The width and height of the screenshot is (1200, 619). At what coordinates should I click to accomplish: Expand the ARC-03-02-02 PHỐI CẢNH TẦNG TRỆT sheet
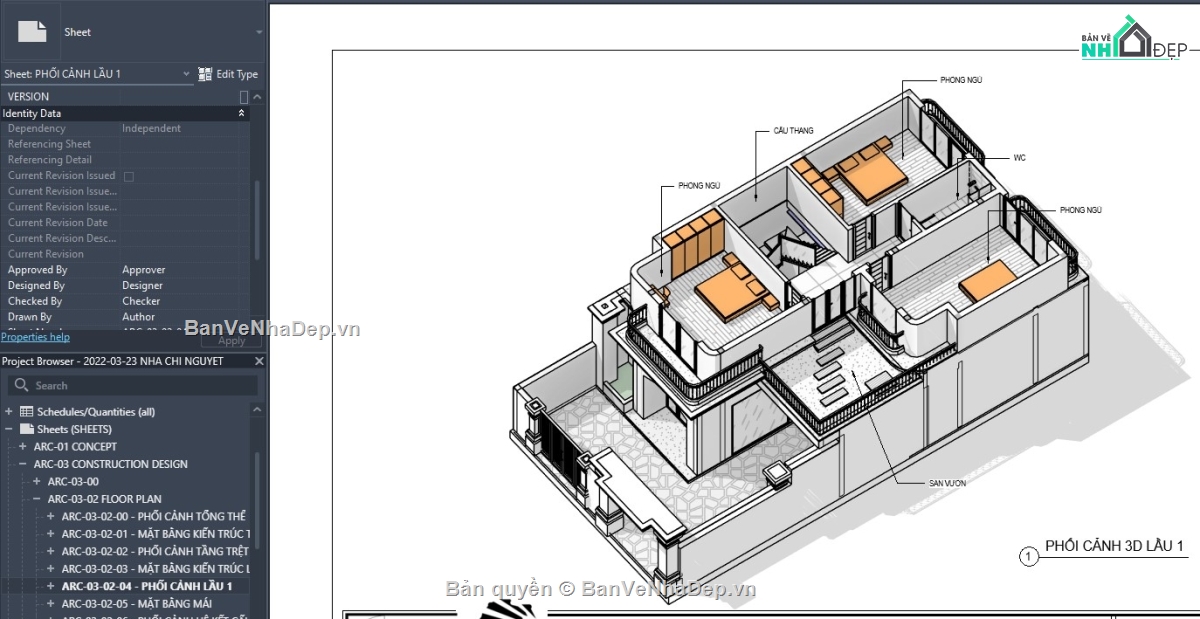[x=51, y=551]
